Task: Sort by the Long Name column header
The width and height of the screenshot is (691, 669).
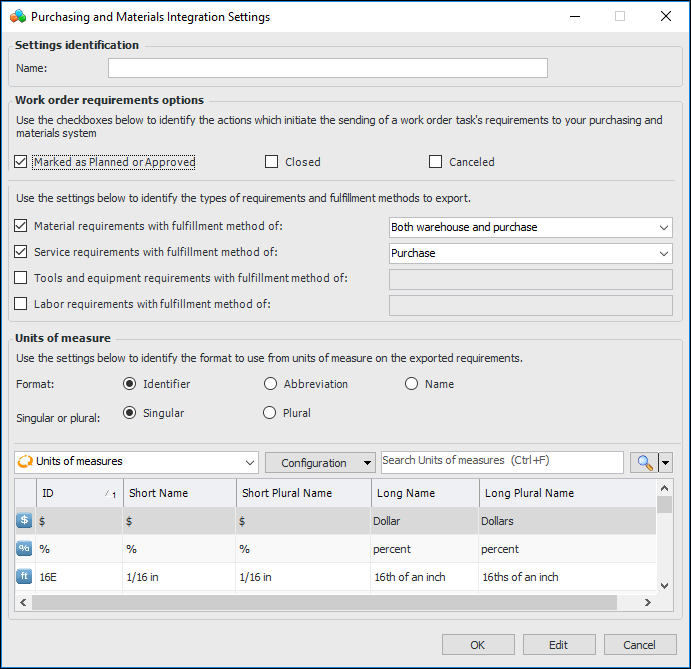Action: [422, 493]
